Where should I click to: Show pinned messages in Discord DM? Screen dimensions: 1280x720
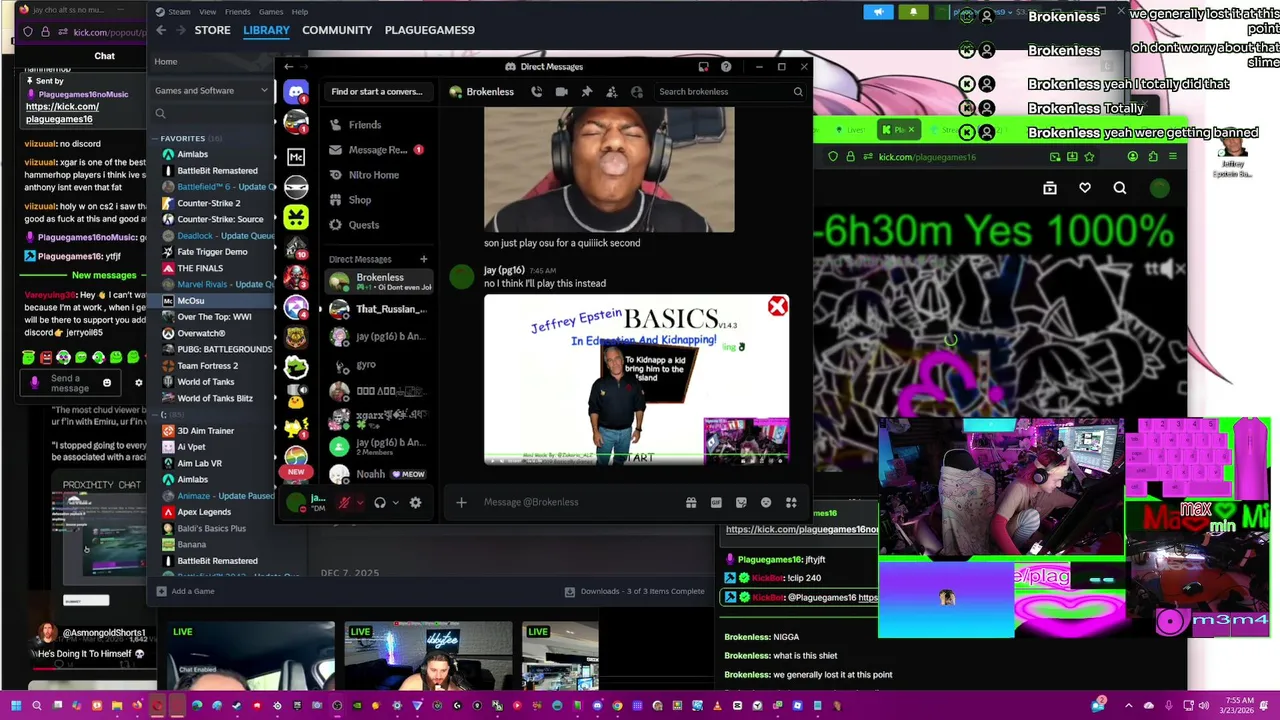(586, 92)
